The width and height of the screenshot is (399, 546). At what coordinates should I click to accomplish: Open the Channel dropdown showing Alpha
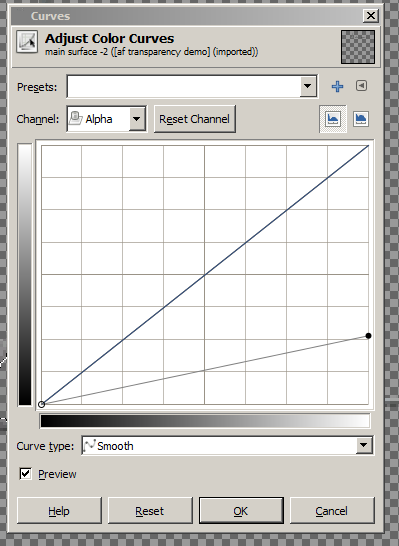click(107, 119)
